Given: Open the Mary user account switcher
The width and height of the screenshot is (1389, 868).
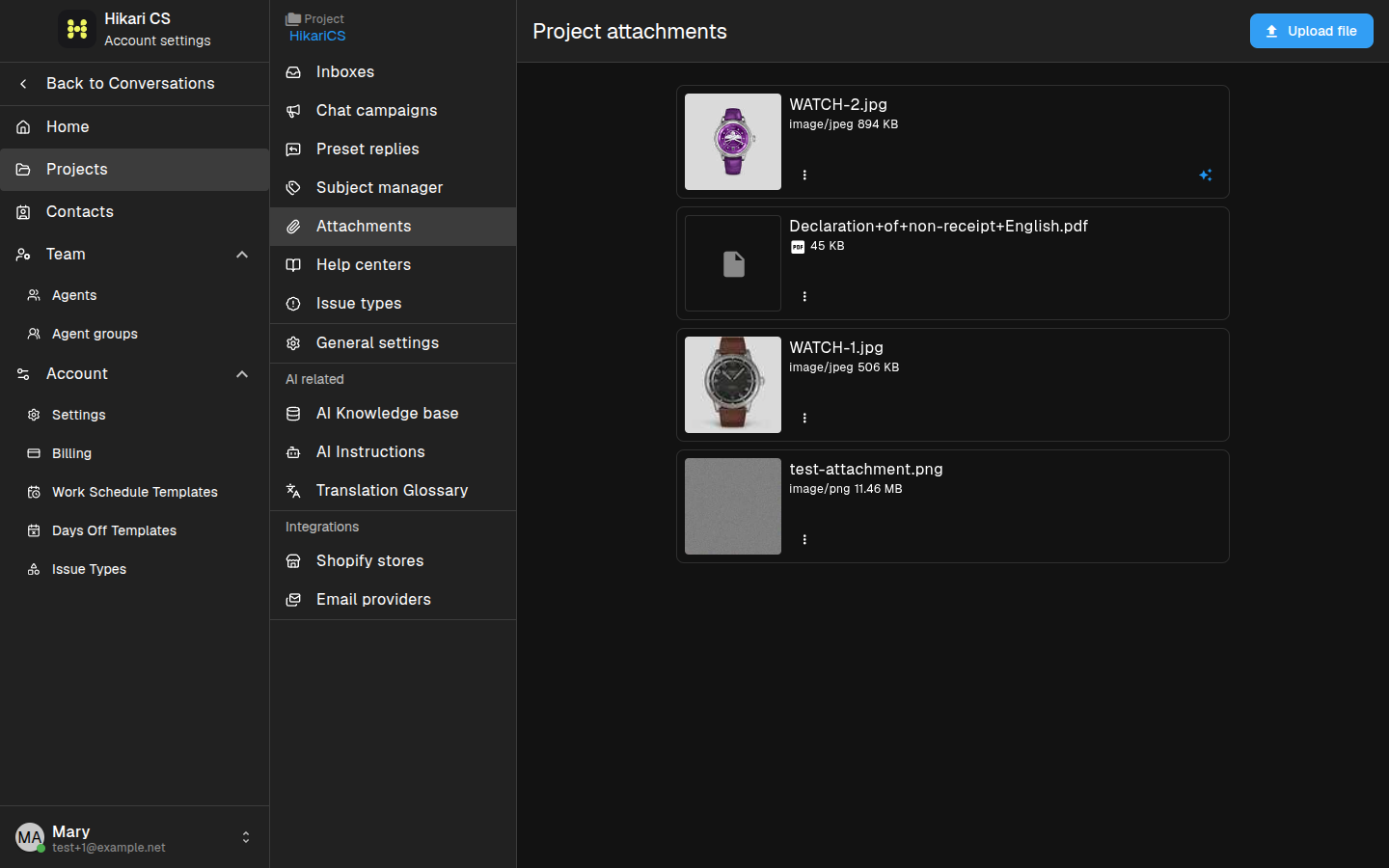Looking at the screenshot, I should coord(135,837).
